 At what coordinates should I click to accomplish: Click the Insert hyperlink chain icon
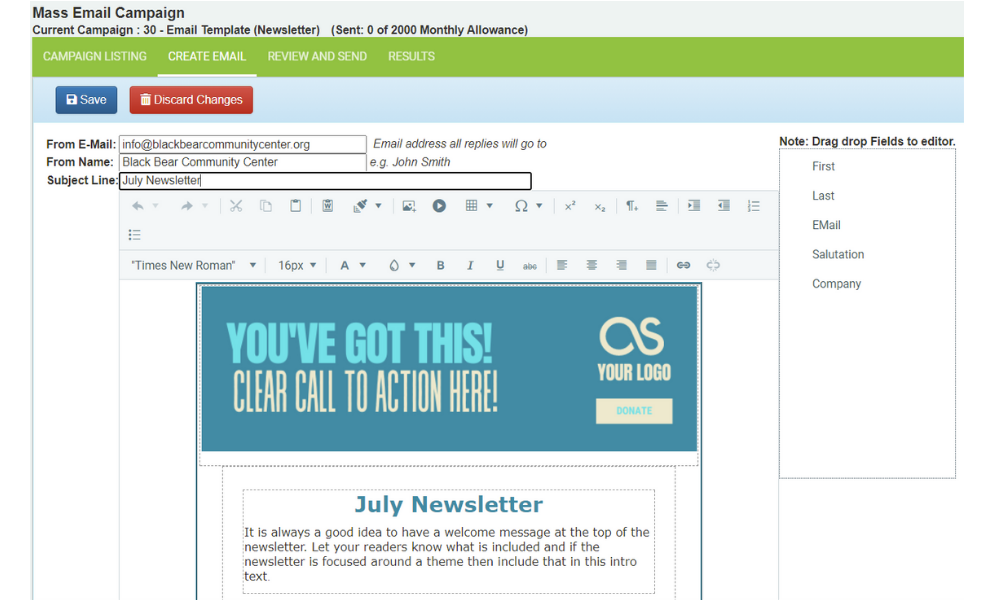click(x=683, y=265)
